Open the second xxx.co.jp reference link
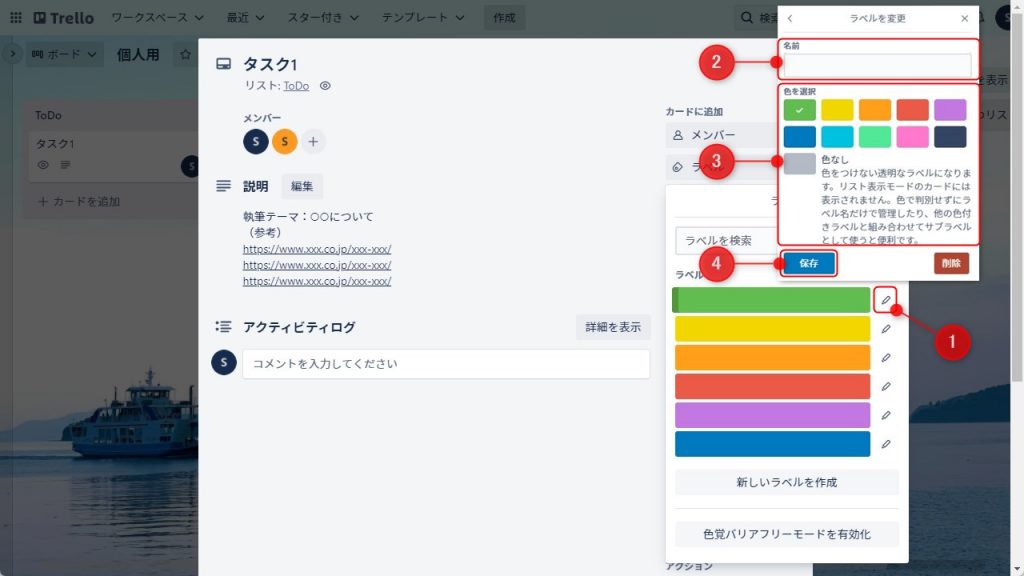The image size is (1024, 576). pos(317,265)
